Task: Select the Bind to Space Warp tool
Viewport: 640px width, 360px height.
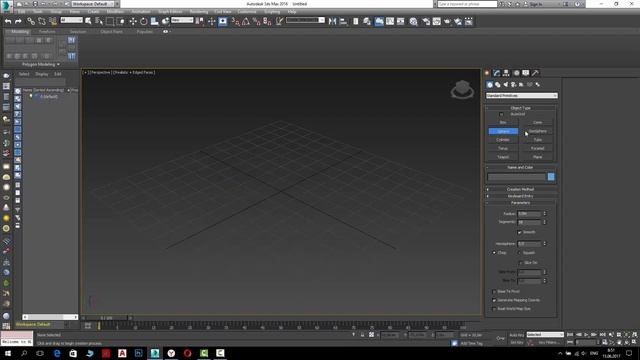Action: click(53, 21)
